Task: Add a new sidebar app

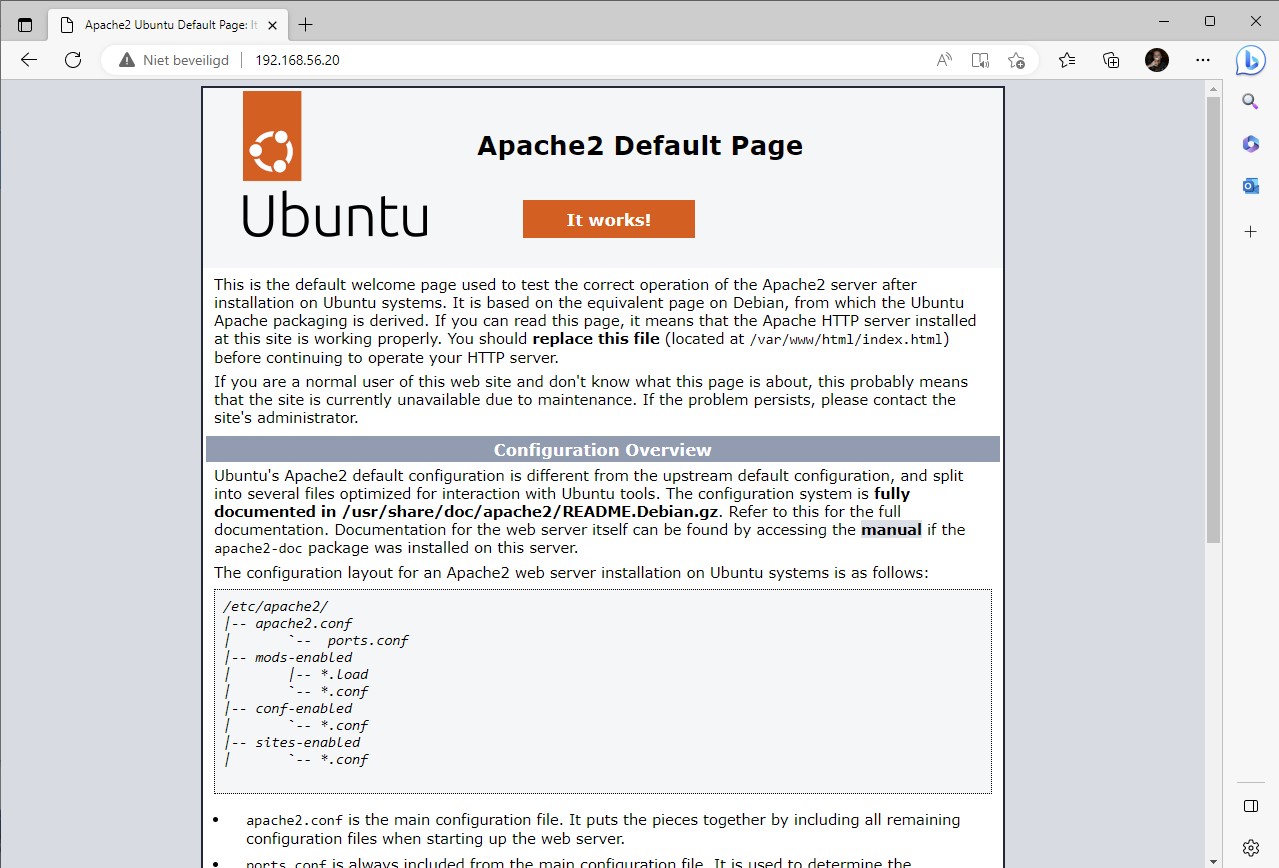Action: (x=1250, y=231)
